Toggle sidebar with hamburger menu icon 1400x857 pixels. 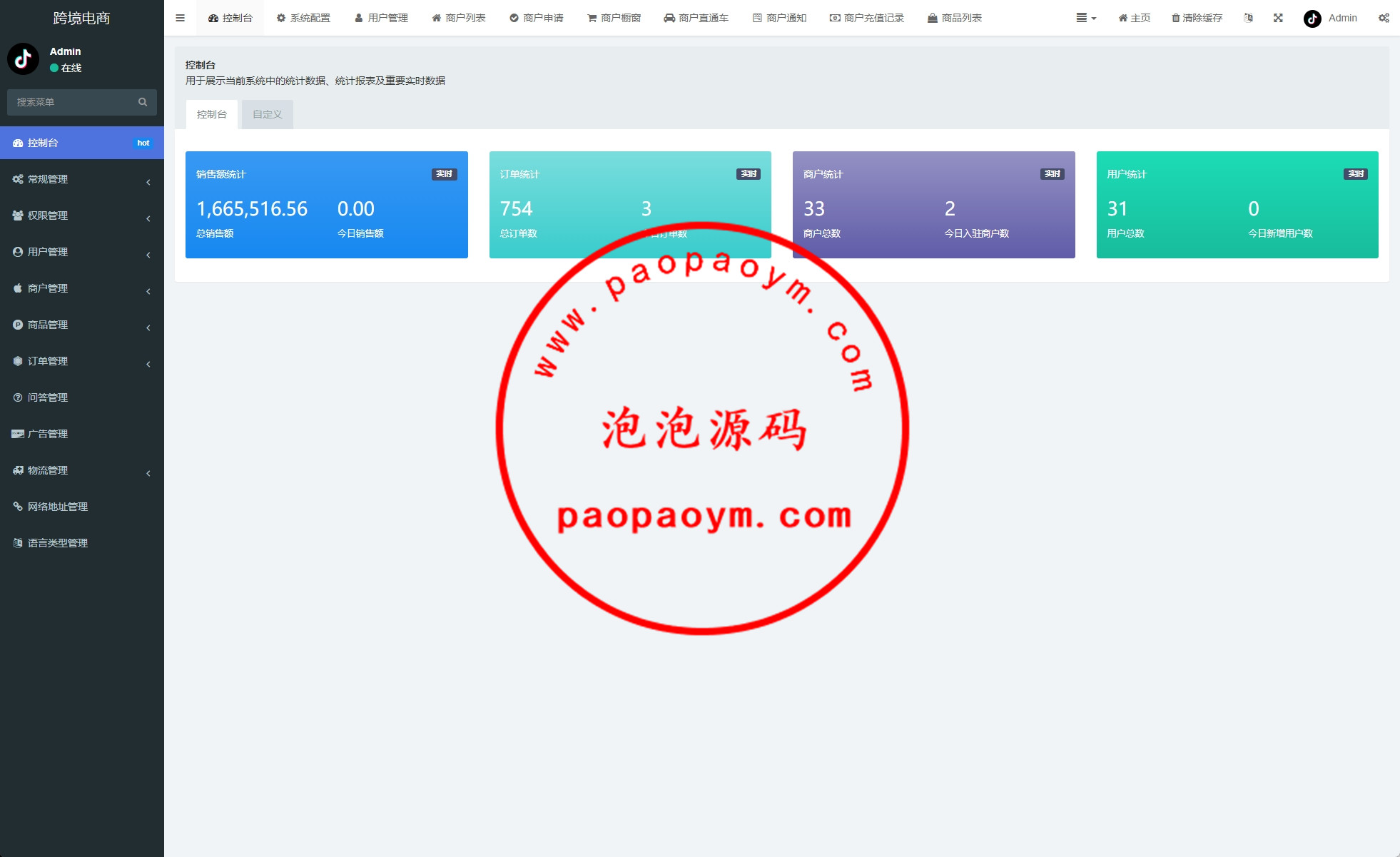pos(180,18)
